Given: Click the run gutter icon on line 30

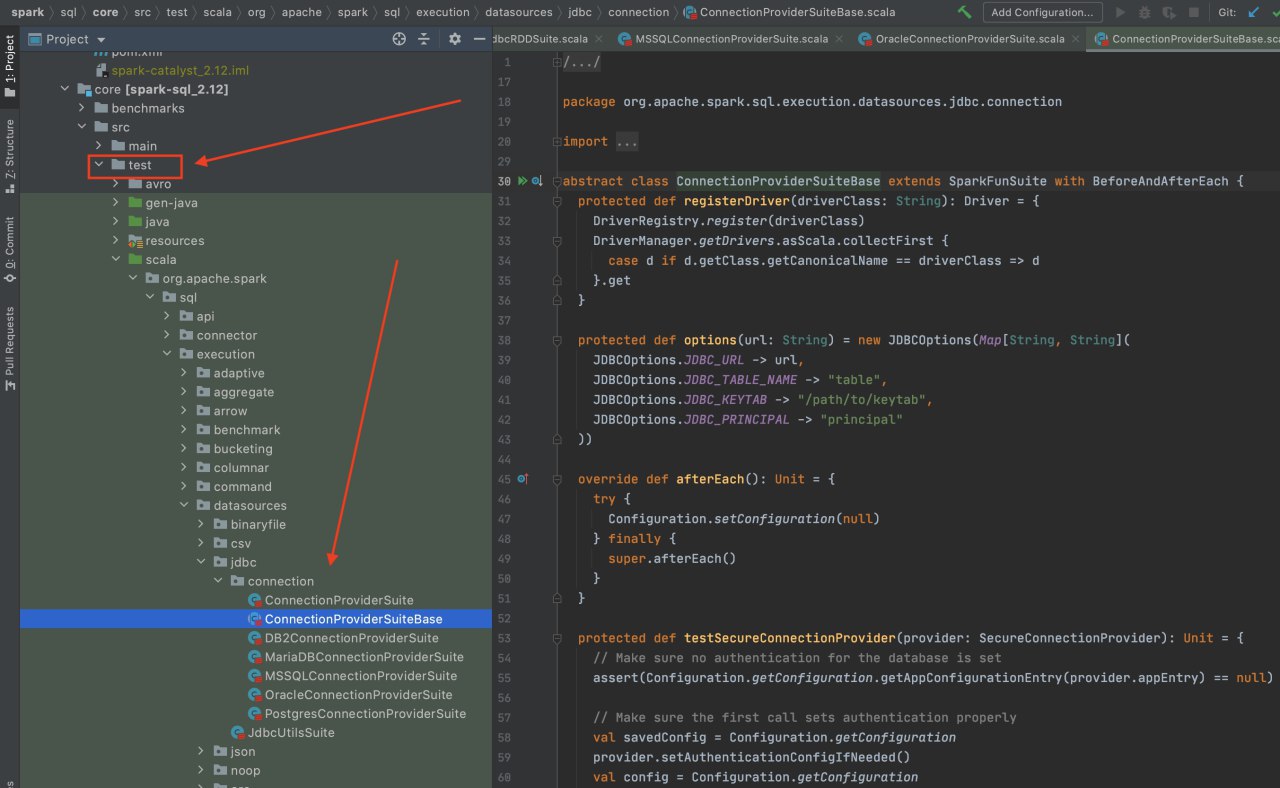Looking at the screenshot, I should (522, 181).
